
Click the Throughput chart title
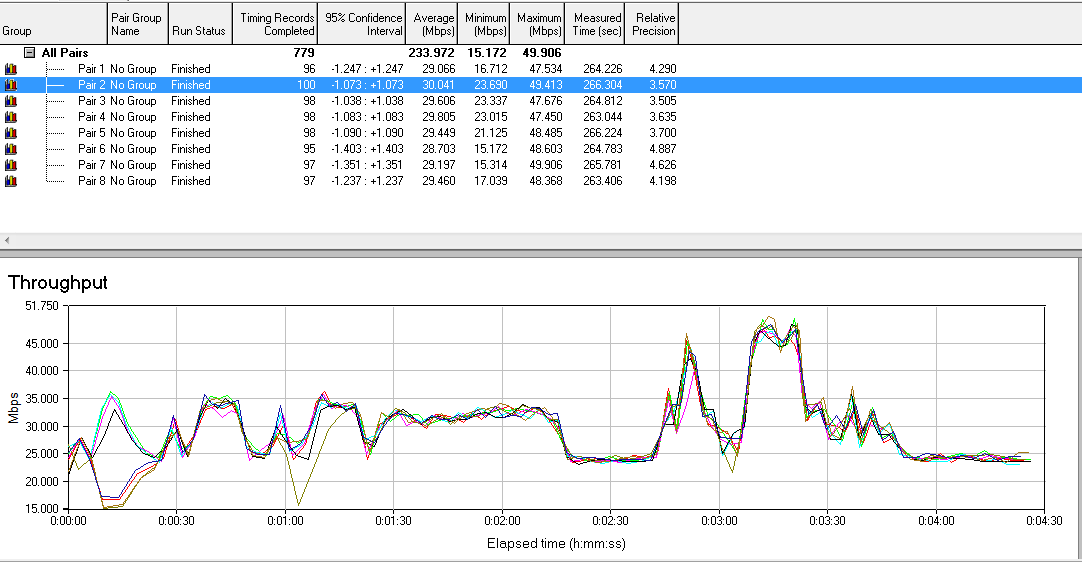(58, 282)
